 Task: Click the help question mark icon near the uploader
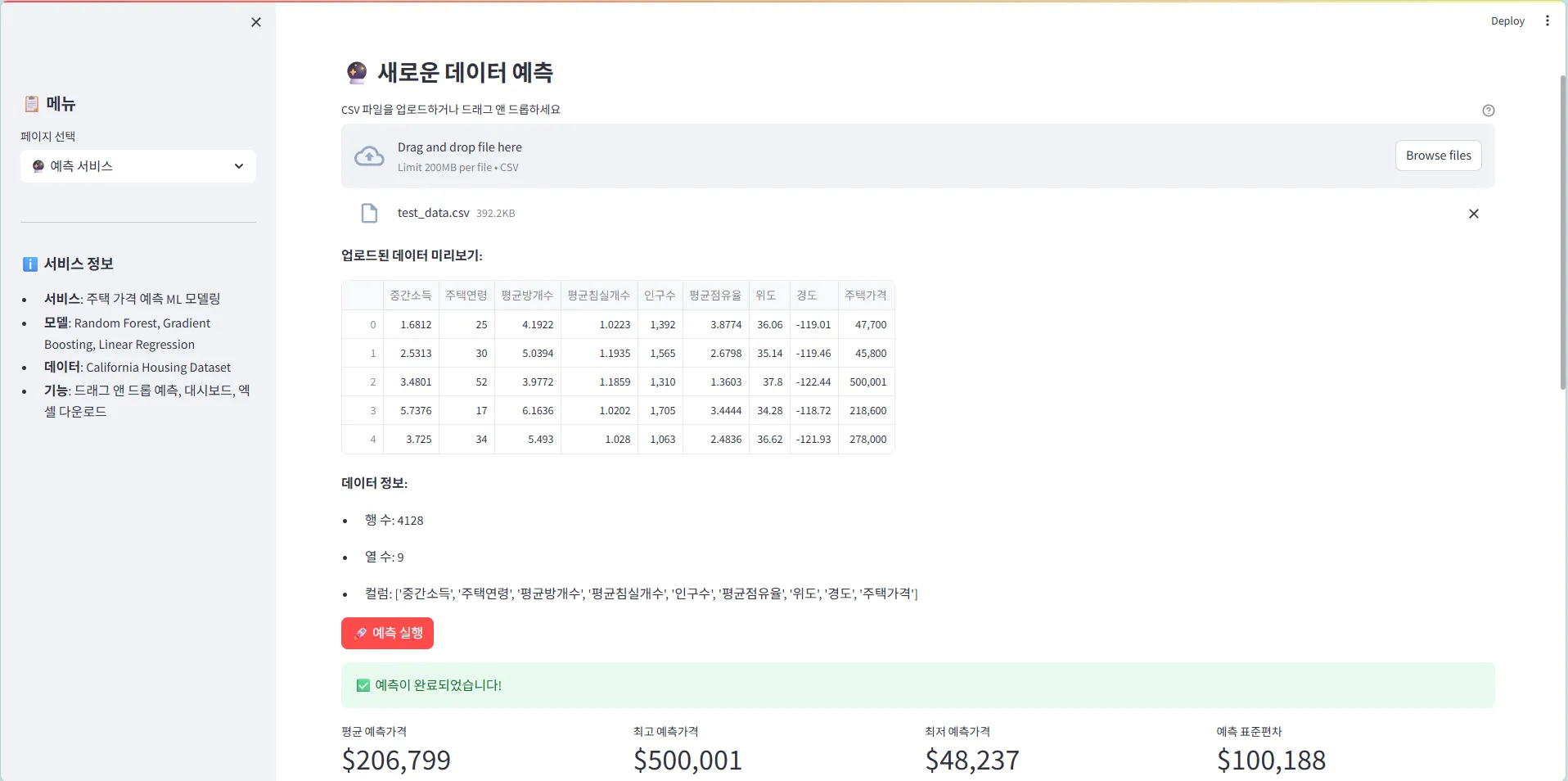[x=1489, y=111]
